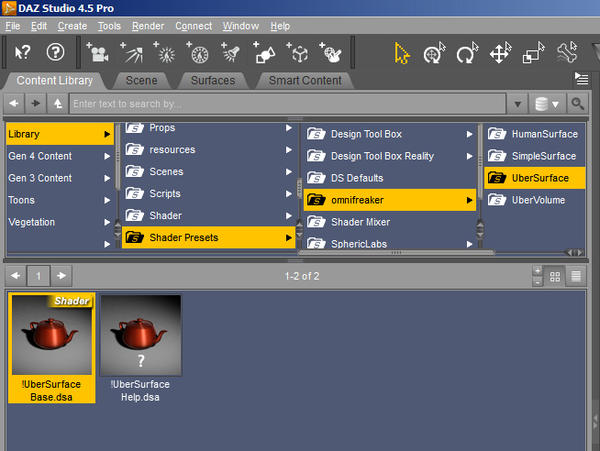Navigate forward in Content Library
Image resolution: width=600 pixels, height=451 pixels.
[x=35, y=103]
